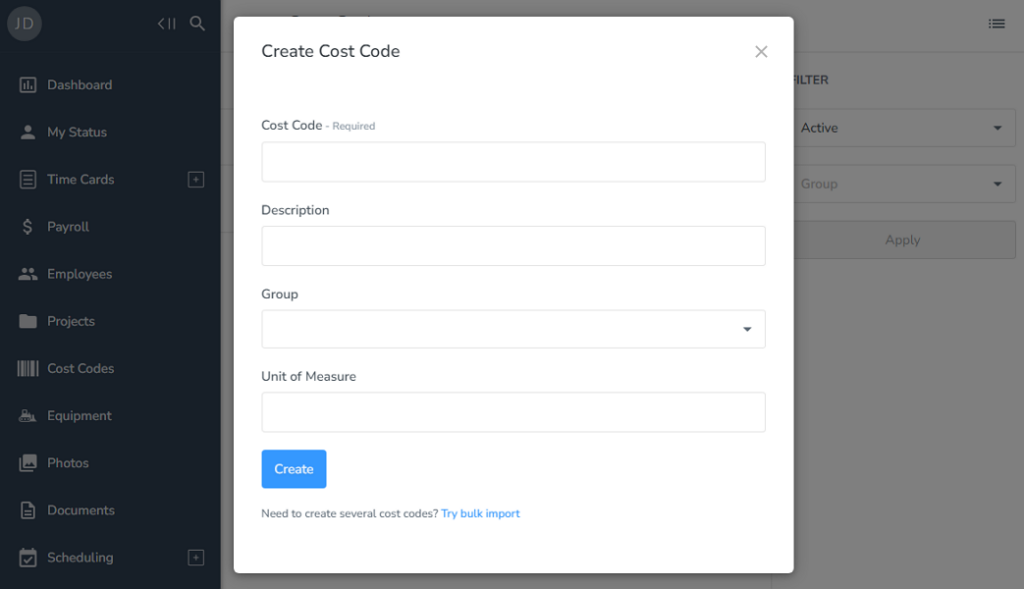Screen dimensions: 1024x589
Task: Open the Dashboard sidebar icon
Action: (x=30, y=85)
